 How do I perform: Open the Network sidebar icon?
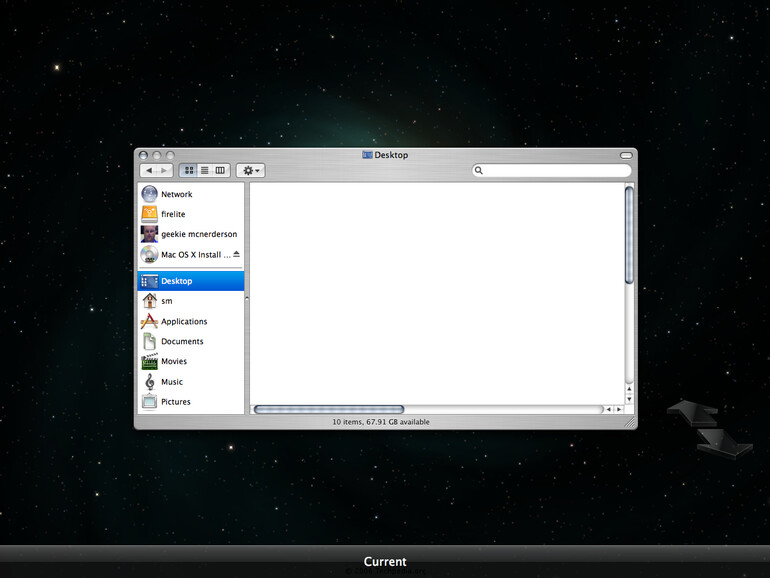click(149, 194)
